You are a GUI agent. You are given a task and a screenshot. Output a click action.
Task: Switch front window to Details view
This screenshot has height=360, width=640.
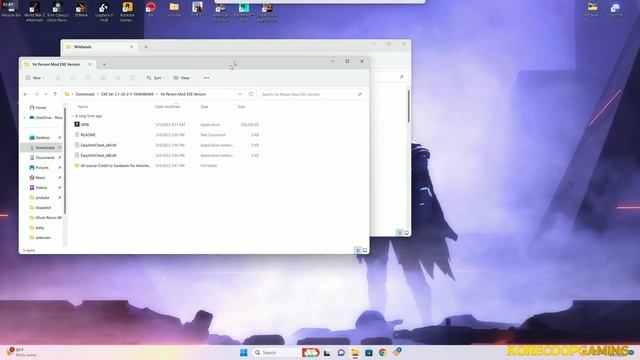coord(358,250)
